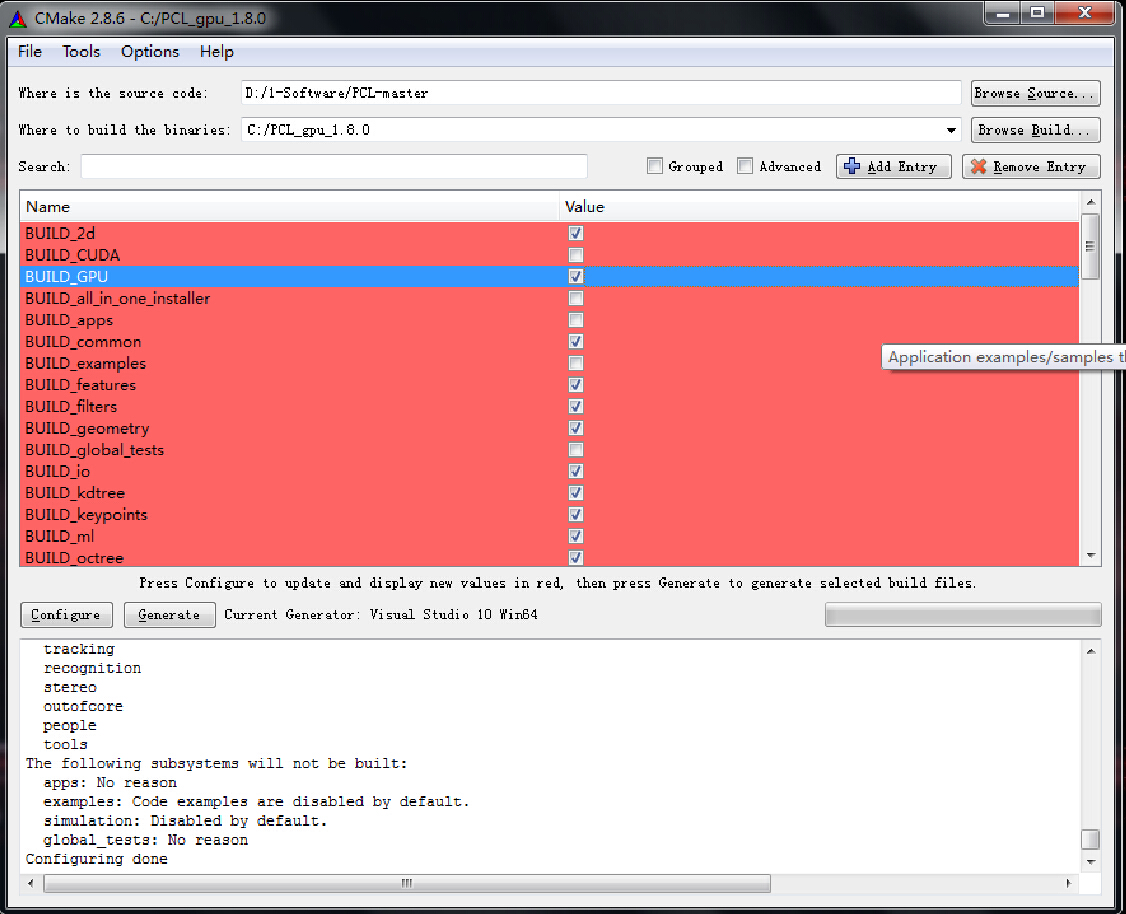
Task: Click in the Search input field
Action: [x=334, y=167]
